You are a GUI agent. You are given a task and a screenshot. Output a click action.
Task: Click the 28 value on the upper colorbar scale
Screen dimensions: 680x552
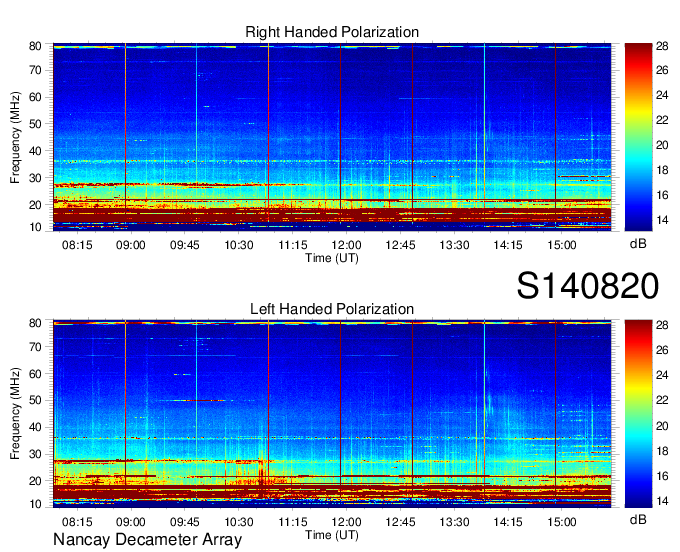point(662,46)
